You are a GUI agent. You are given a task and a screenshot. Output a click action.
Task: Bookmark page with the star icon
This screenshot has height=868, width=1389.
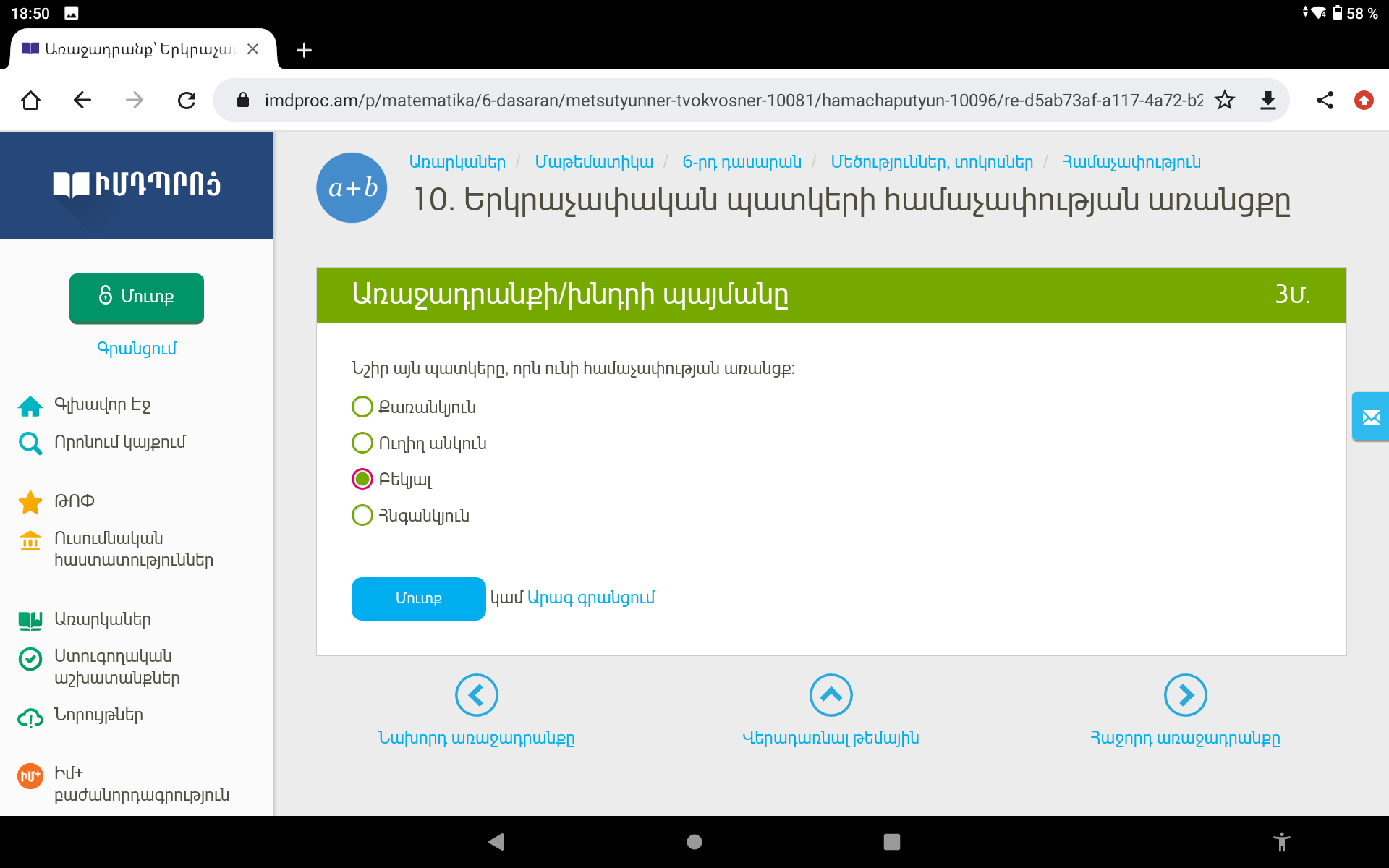[x=1225, y=100]
